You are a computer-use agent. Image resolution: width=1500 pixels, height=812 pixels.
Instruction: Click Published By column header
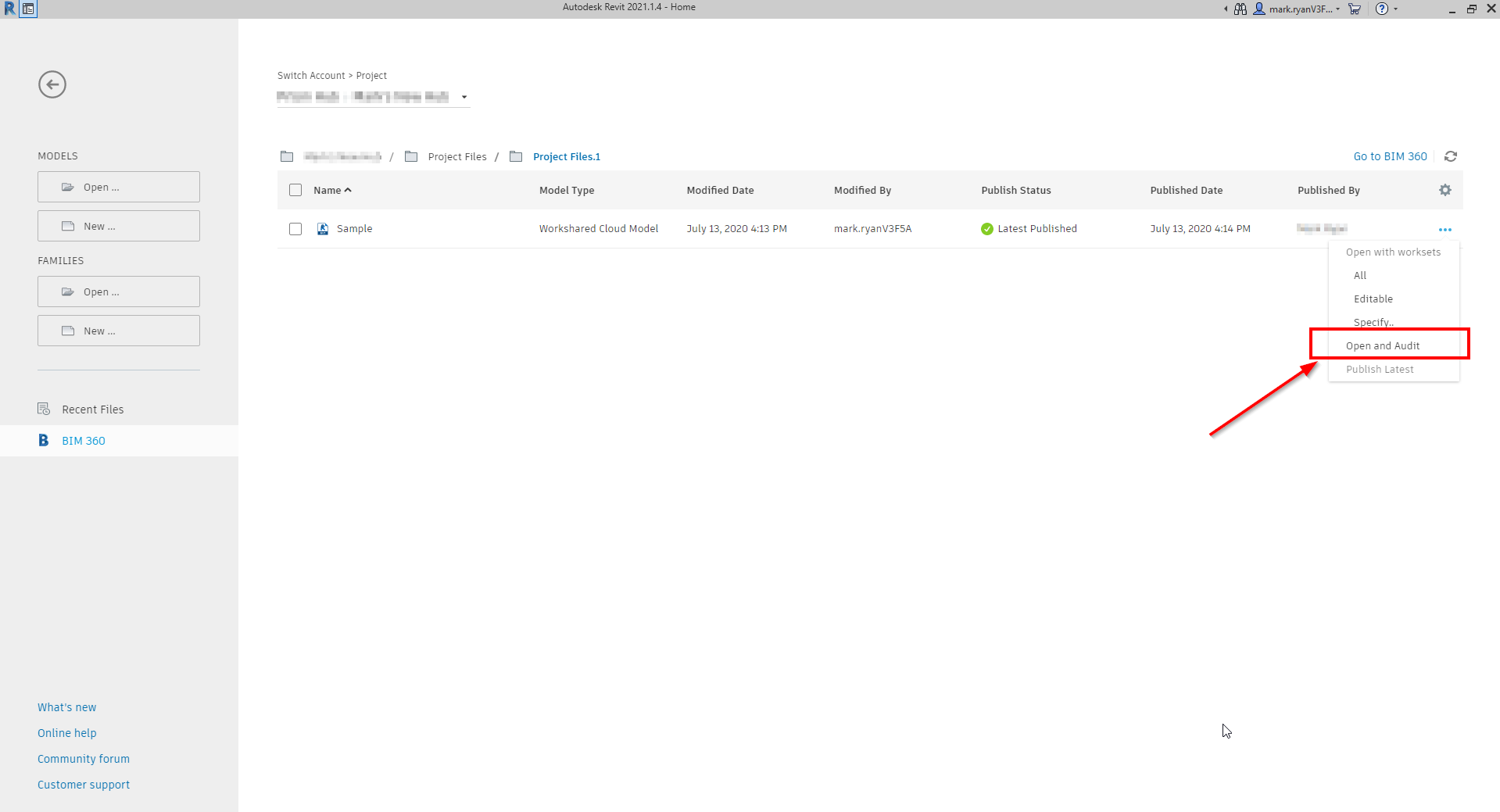[1329, 190]
